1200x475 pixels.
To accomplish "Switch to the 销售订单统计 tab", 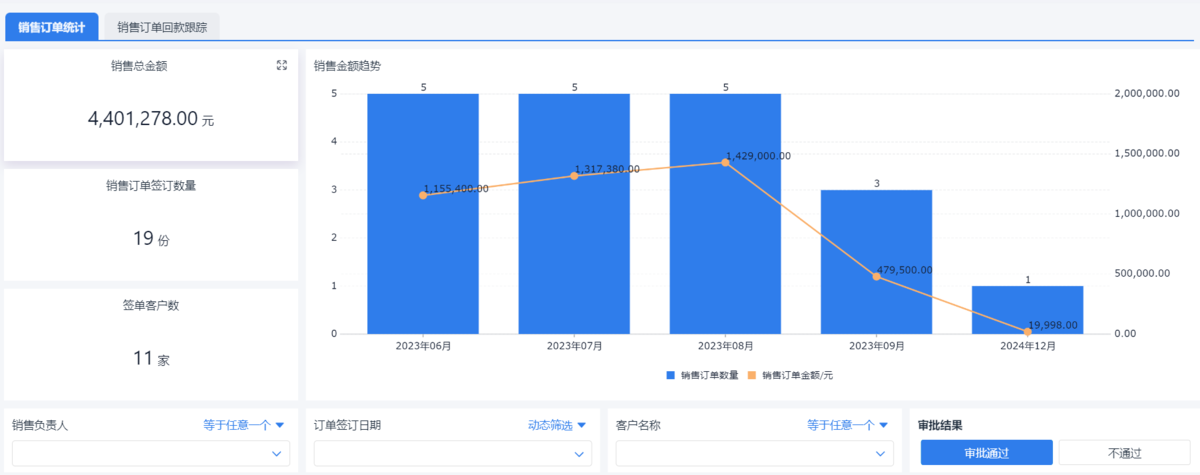I will (x=52, y=27).
